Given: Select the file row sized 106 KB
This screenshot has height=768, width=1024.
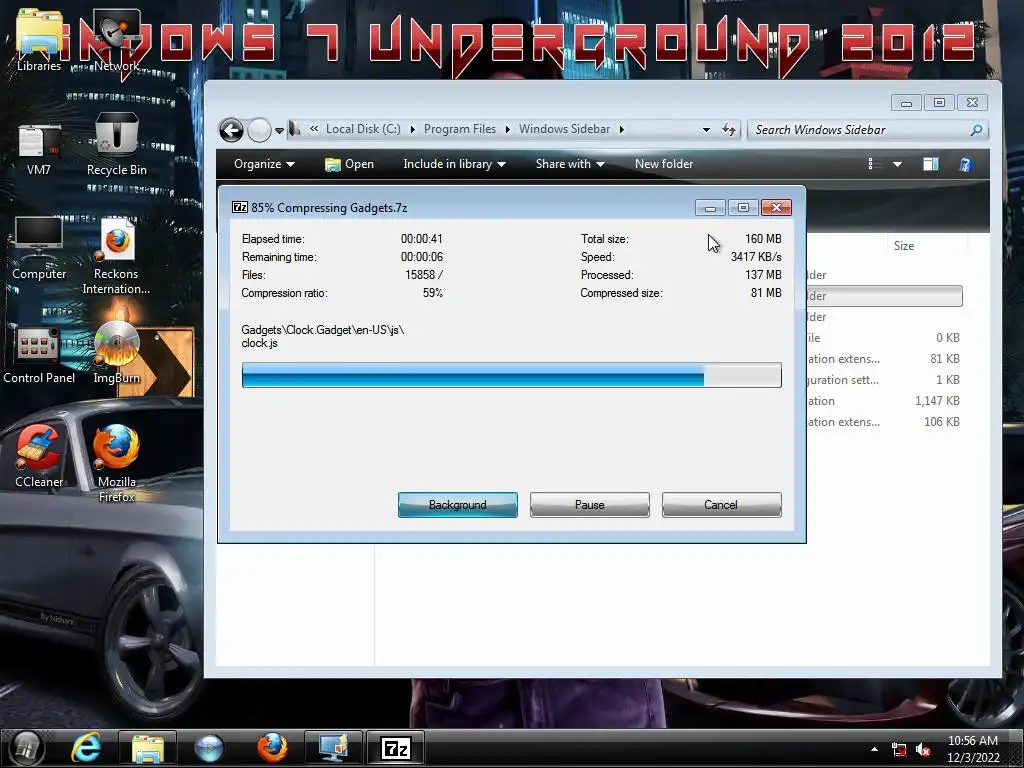Looking at the screenshot, I should 884,422.
